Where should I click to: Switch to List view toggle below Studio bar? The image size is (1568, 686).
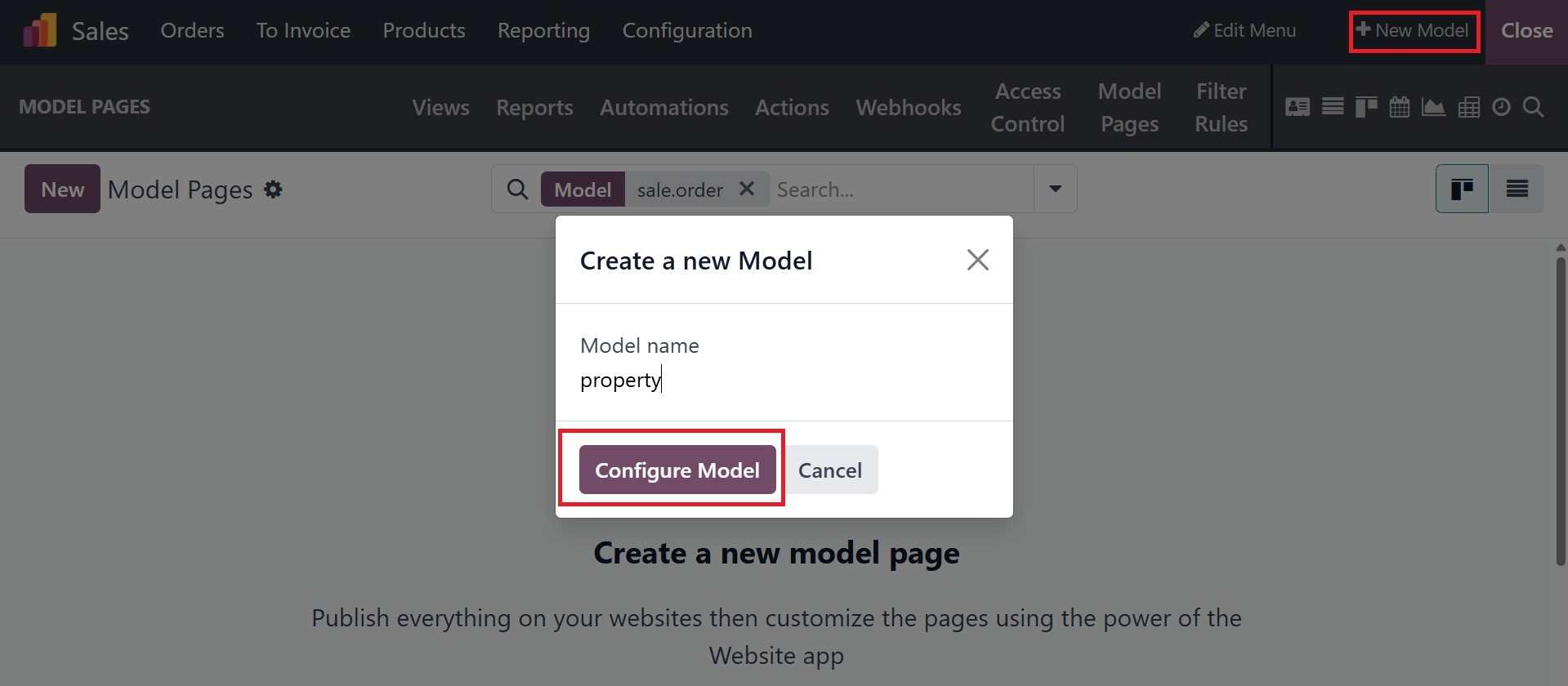[1517, 189]
